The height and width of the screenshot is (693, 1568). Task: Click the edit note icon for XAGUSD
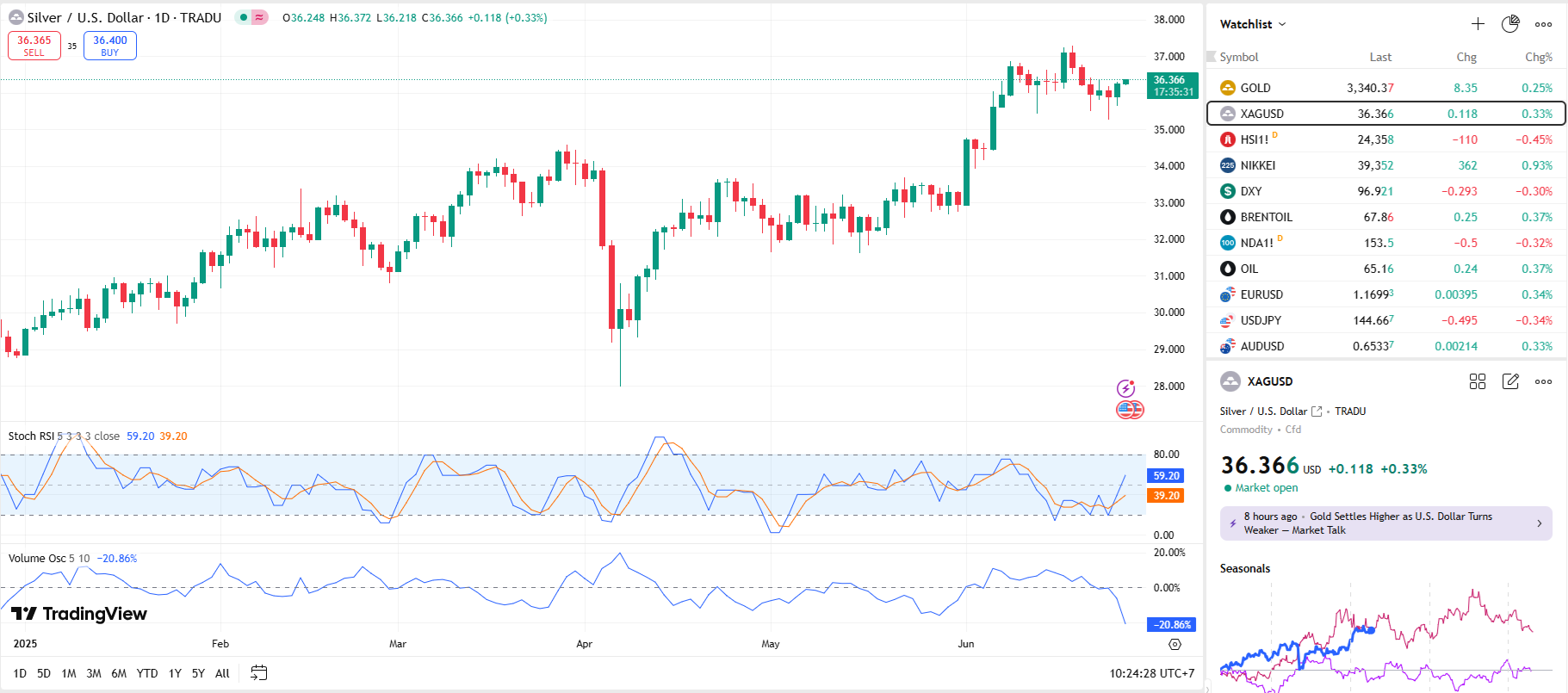pos(1510,381)
